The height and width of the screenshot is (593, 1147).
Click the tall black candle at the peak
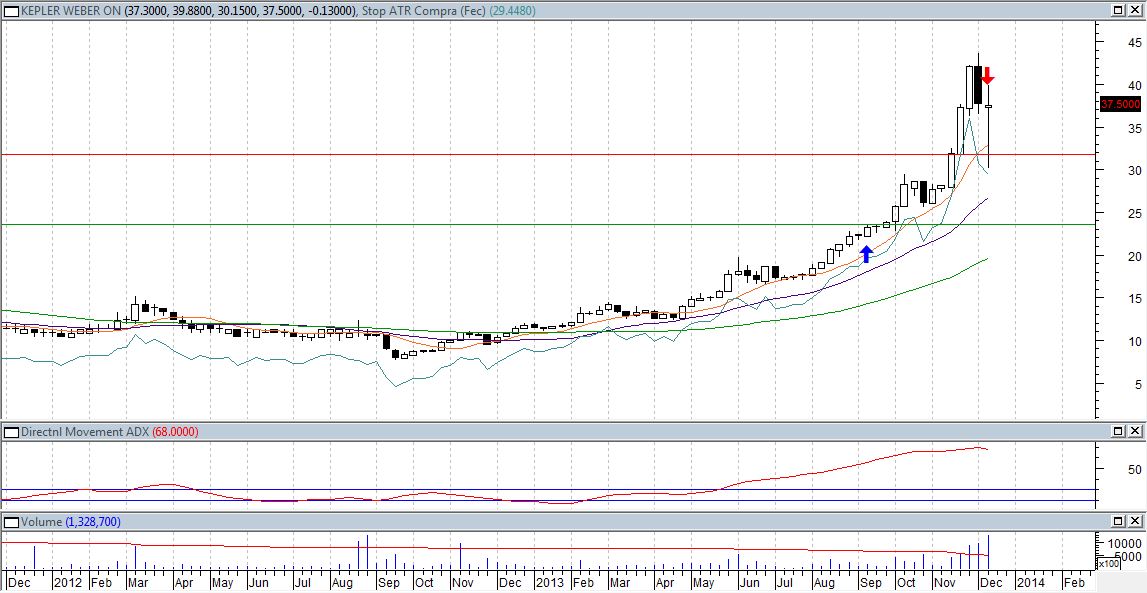978,85
